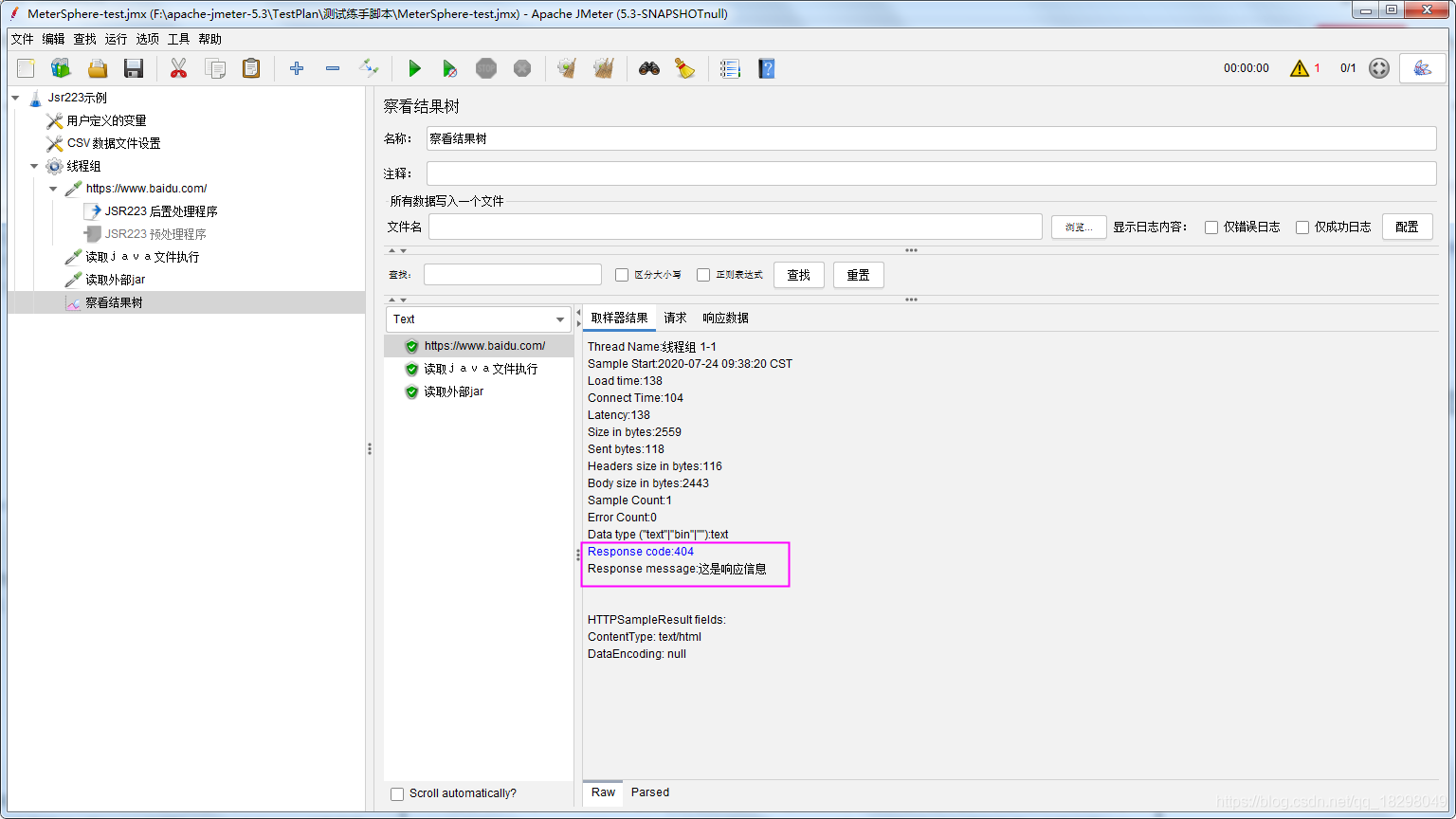Select 察看结果树 in the test plan tree
The width and height of the screenshot is (1456, 819).
[114, 302]
